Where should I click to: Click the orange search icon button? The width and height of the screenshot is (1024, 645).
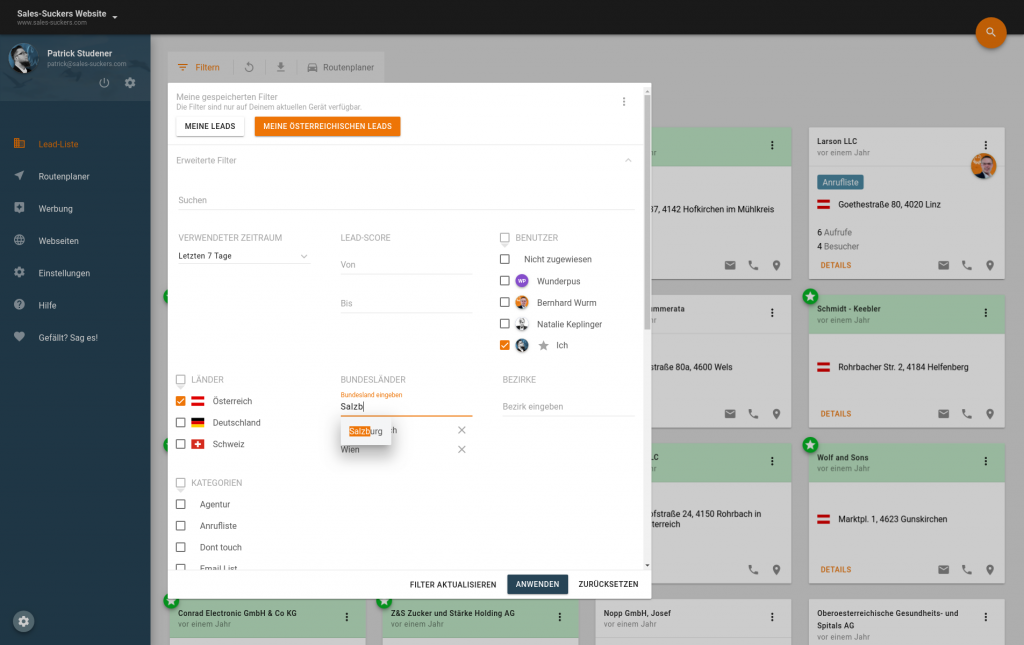[x=990, y=32]
